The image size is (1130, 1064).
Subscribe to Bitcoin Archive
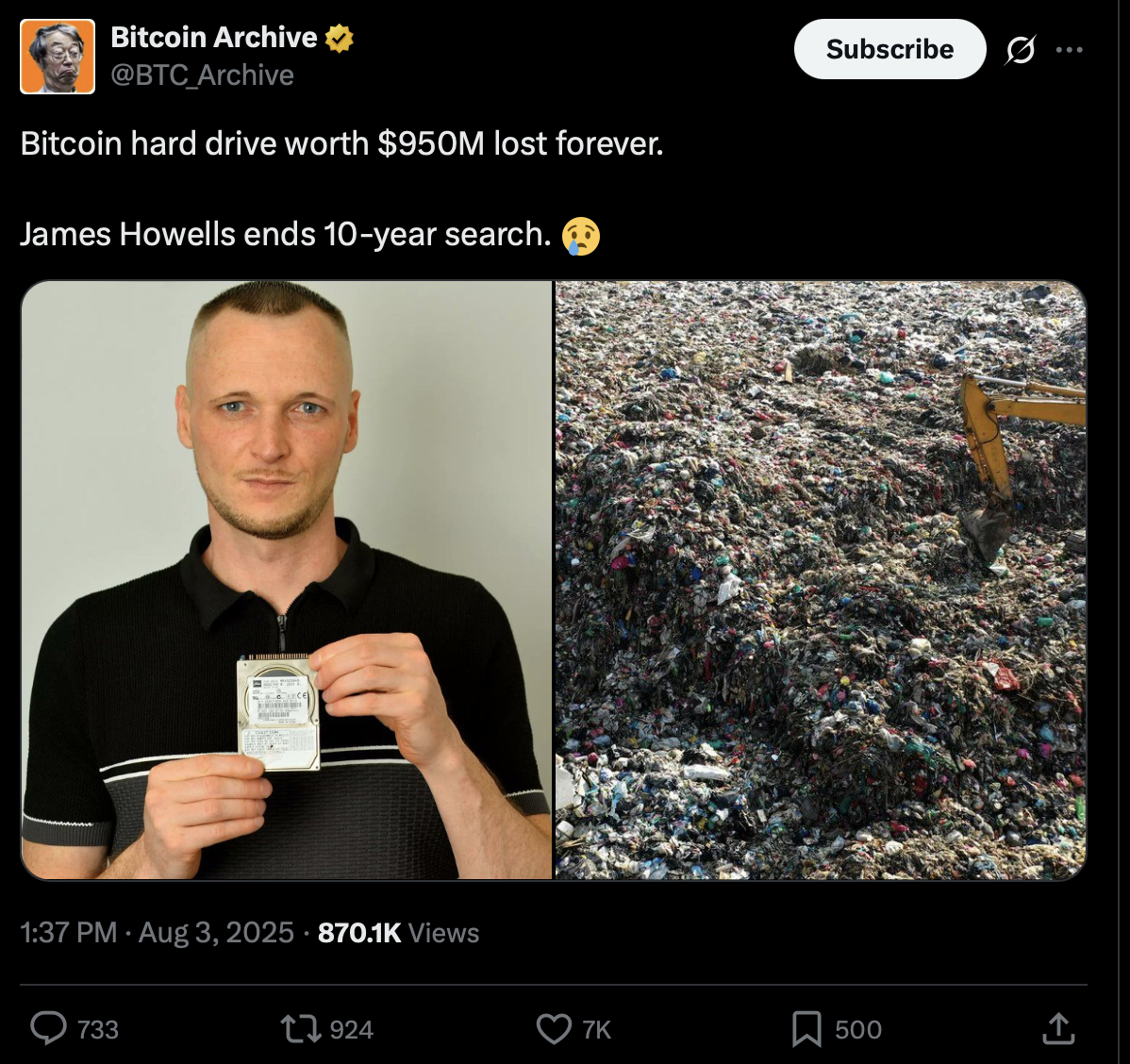[890, 49]
